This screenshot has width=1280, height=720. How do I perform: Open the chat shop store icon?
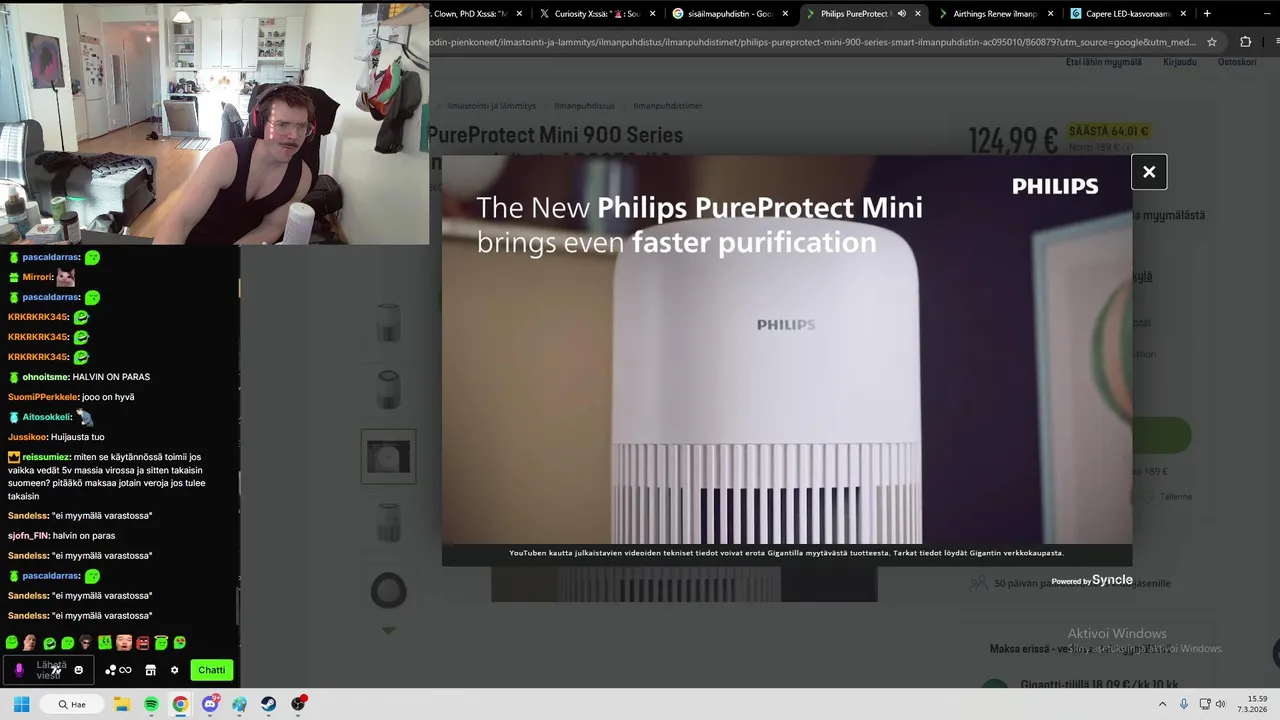(x=150, y=670)
